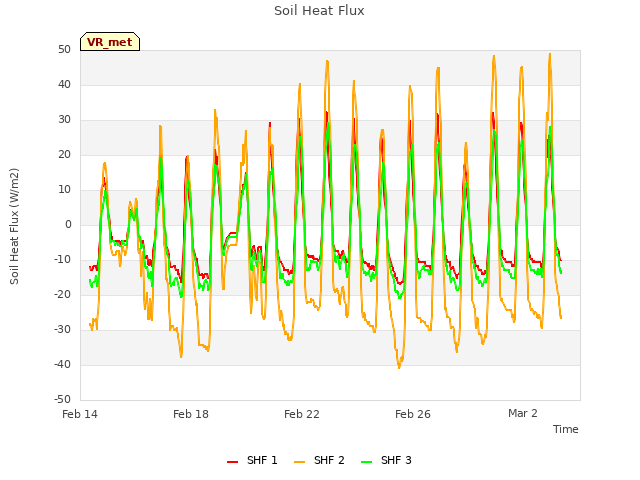Image resolution: width=640 pixels, height=480 pixels.
Task: Click the Time axis title
Action: pos(566,429)
